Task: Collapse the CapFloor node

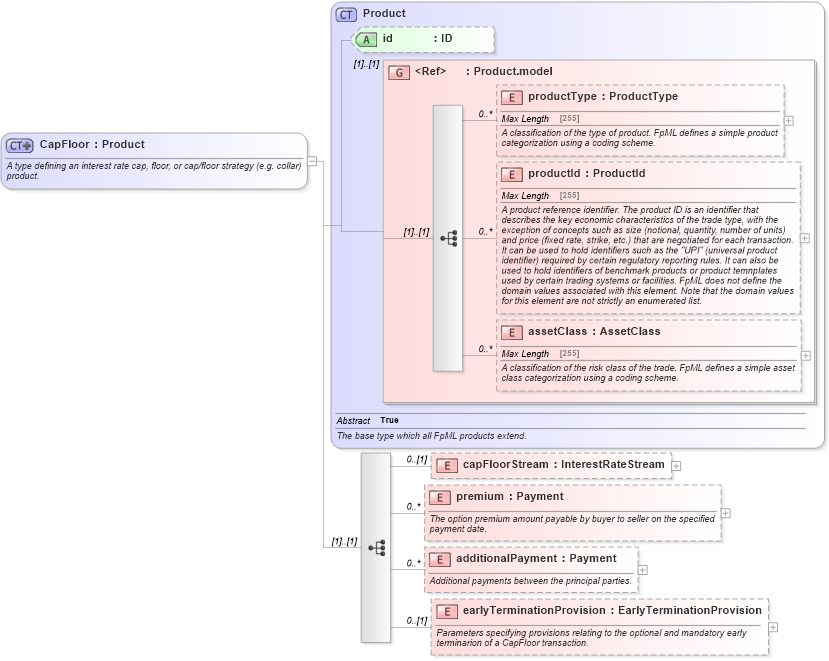Action: pos(312,161)
